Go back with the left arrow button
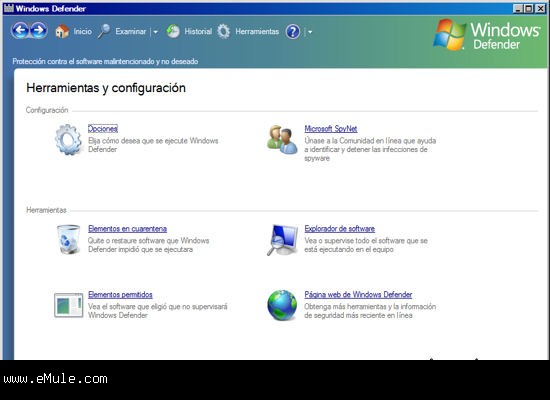The height and width of the screenshot is (400, 550). pyautogui.click(x=20, y=31)
